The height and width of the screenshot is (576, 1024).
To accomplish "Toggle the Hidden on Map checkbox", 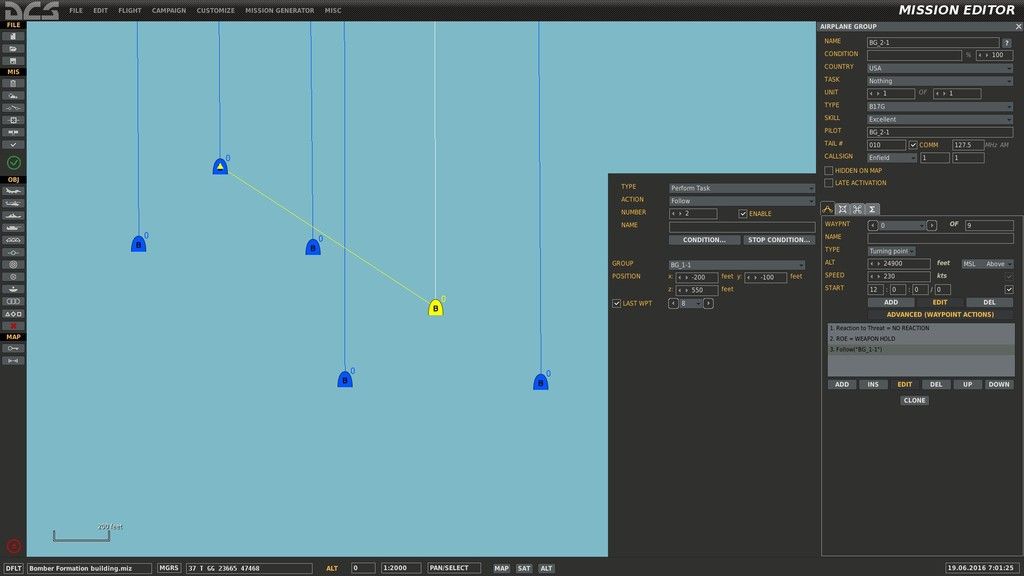I will click(829, 171).
